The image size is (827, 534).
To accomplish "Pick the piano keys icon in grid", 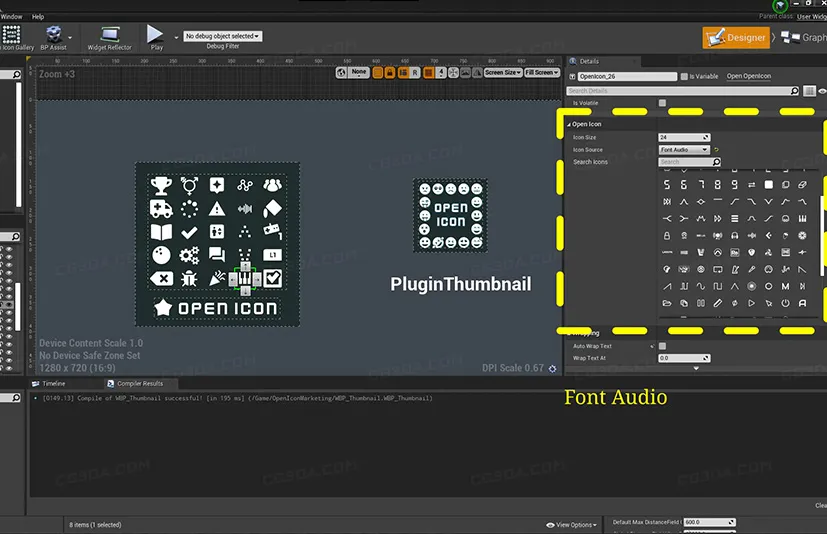I will tap(802, 218).
